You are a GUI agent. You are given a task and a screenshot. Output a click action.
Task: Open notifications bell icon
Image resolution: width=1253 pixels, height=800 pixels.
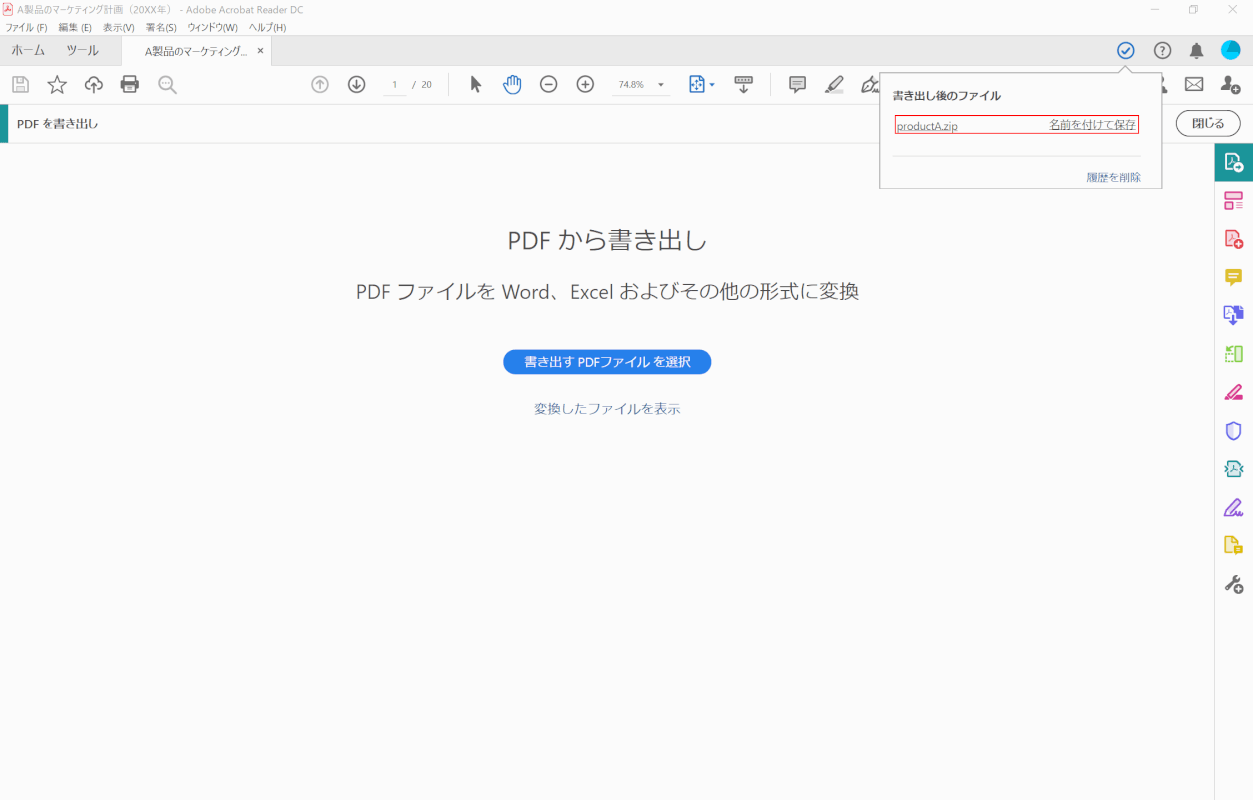tap(1196, 51)
